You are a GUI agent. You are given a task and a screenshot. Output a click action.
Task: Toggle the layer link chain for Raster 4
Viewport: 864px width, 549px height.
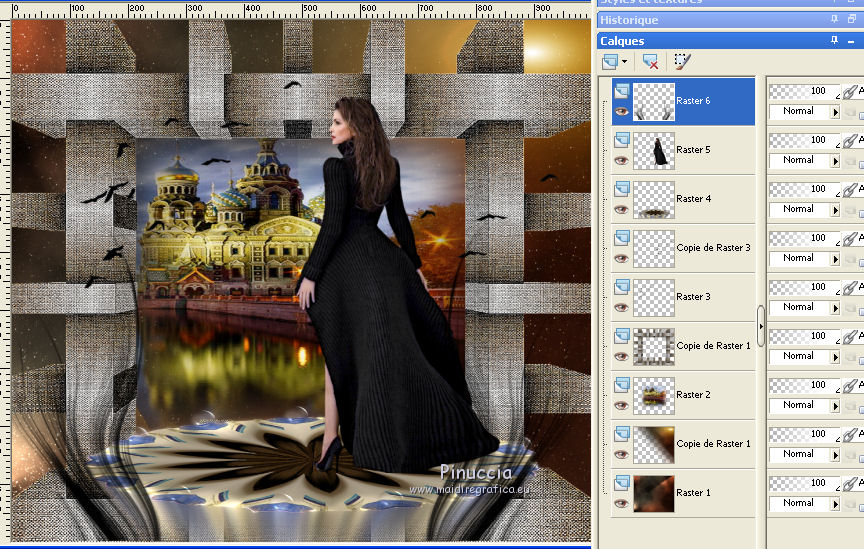pyautogui.click(x=851, y=190)
